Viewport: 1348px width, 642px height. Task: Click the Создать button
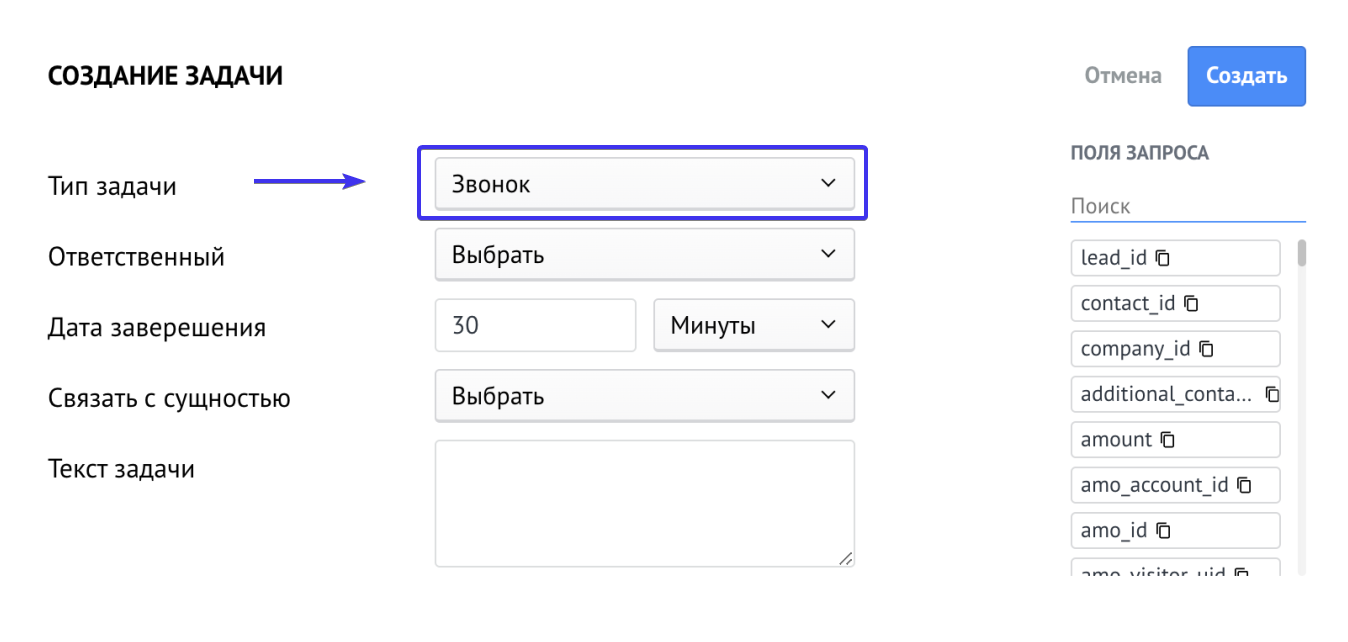coord(1246,76)
